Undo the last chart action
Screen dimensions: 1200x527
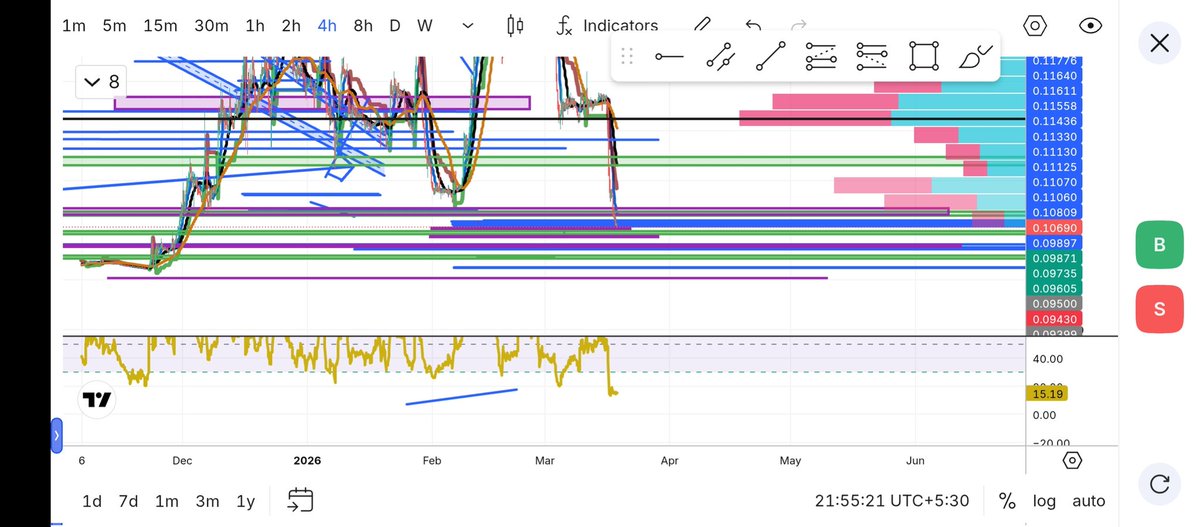coord(753,26)
